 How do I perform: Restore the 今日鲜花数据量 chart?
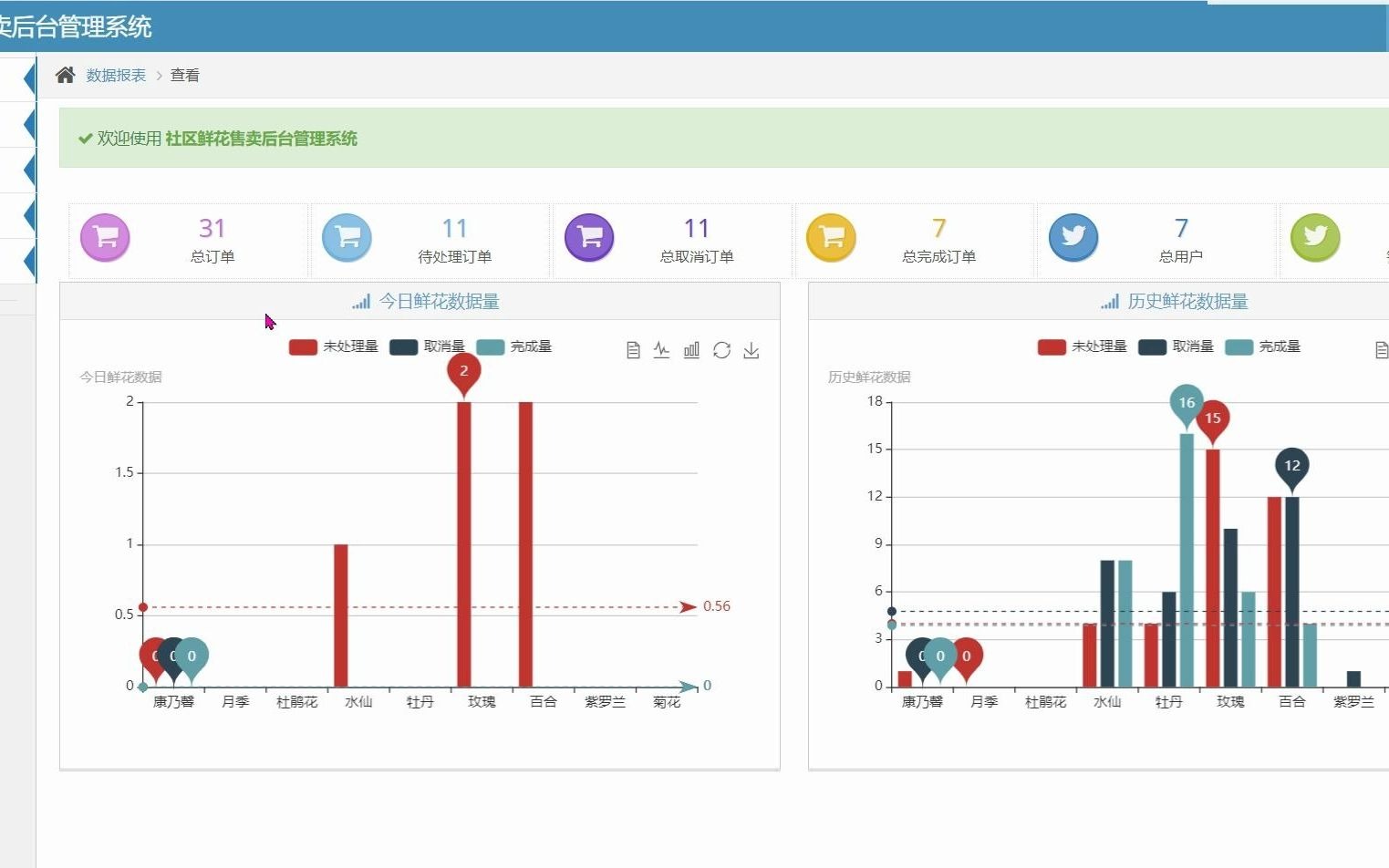(x=721, y=350)
